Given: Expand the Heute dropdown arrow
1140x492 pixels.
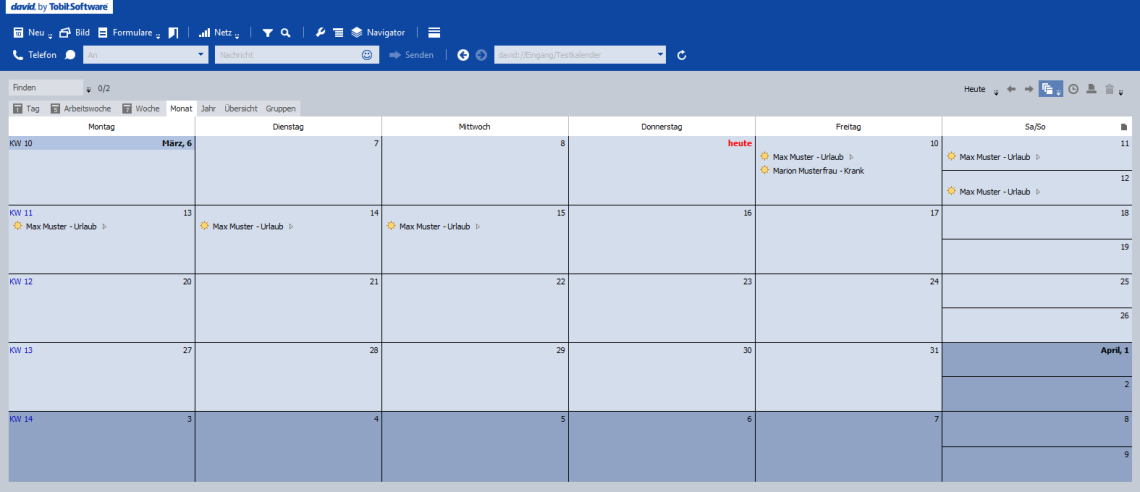Looking at the screenshot, I should [995, 92].
